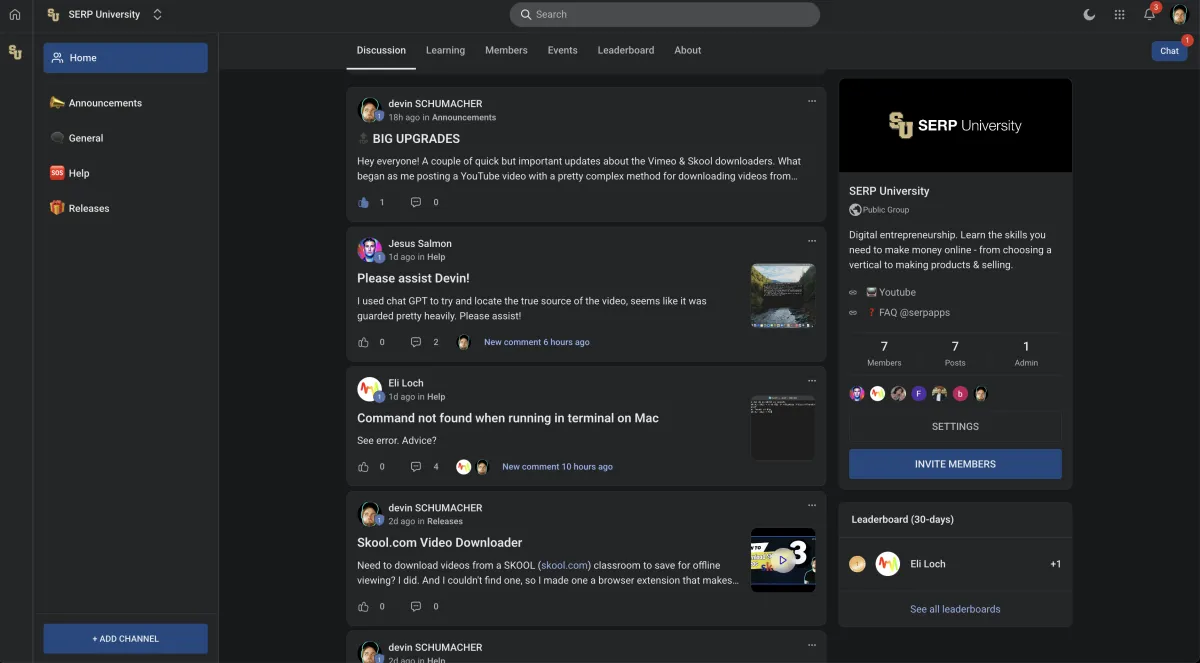Click Jesus Salmon's avatar on his post
The height and width of the screenshot is (663, 1200).
[x=369, y=248]
